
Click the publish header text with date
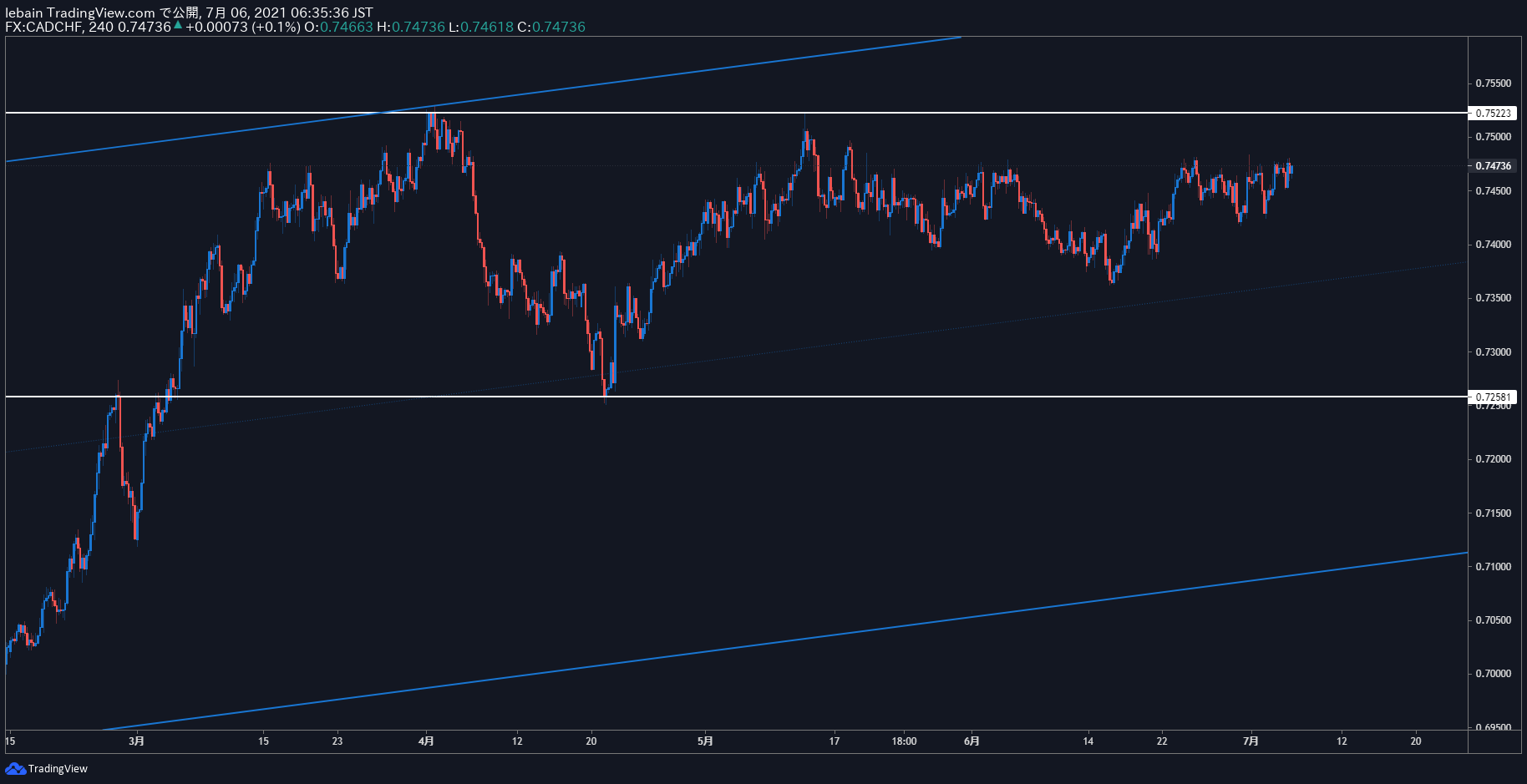tap(189, 13)
